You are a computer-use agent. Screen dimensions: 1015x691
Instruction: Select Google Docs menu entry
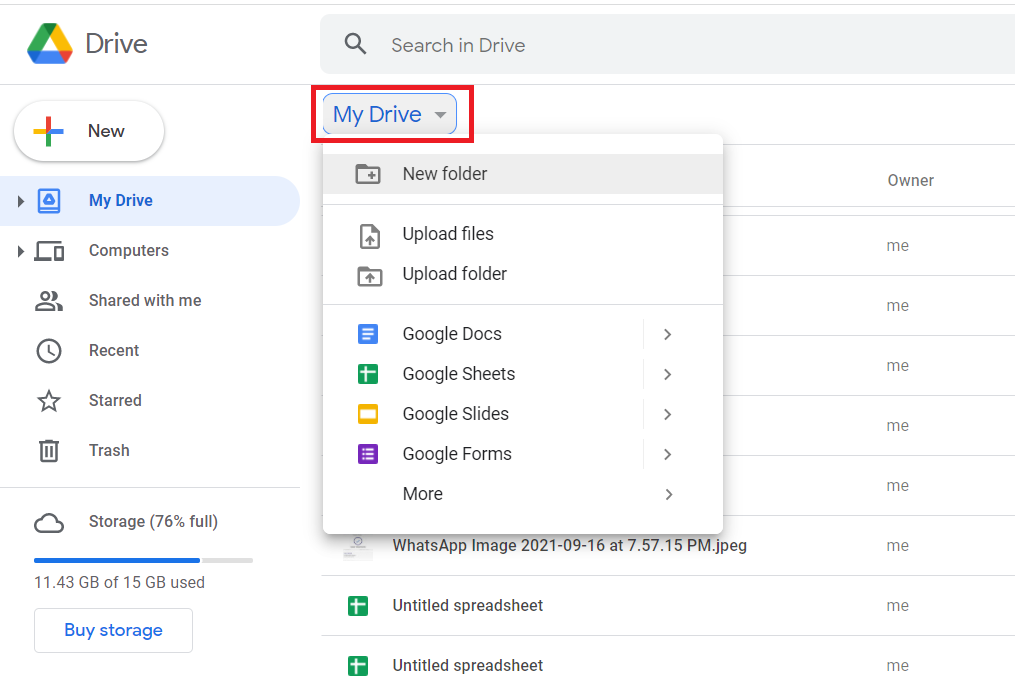coord(522,334)
